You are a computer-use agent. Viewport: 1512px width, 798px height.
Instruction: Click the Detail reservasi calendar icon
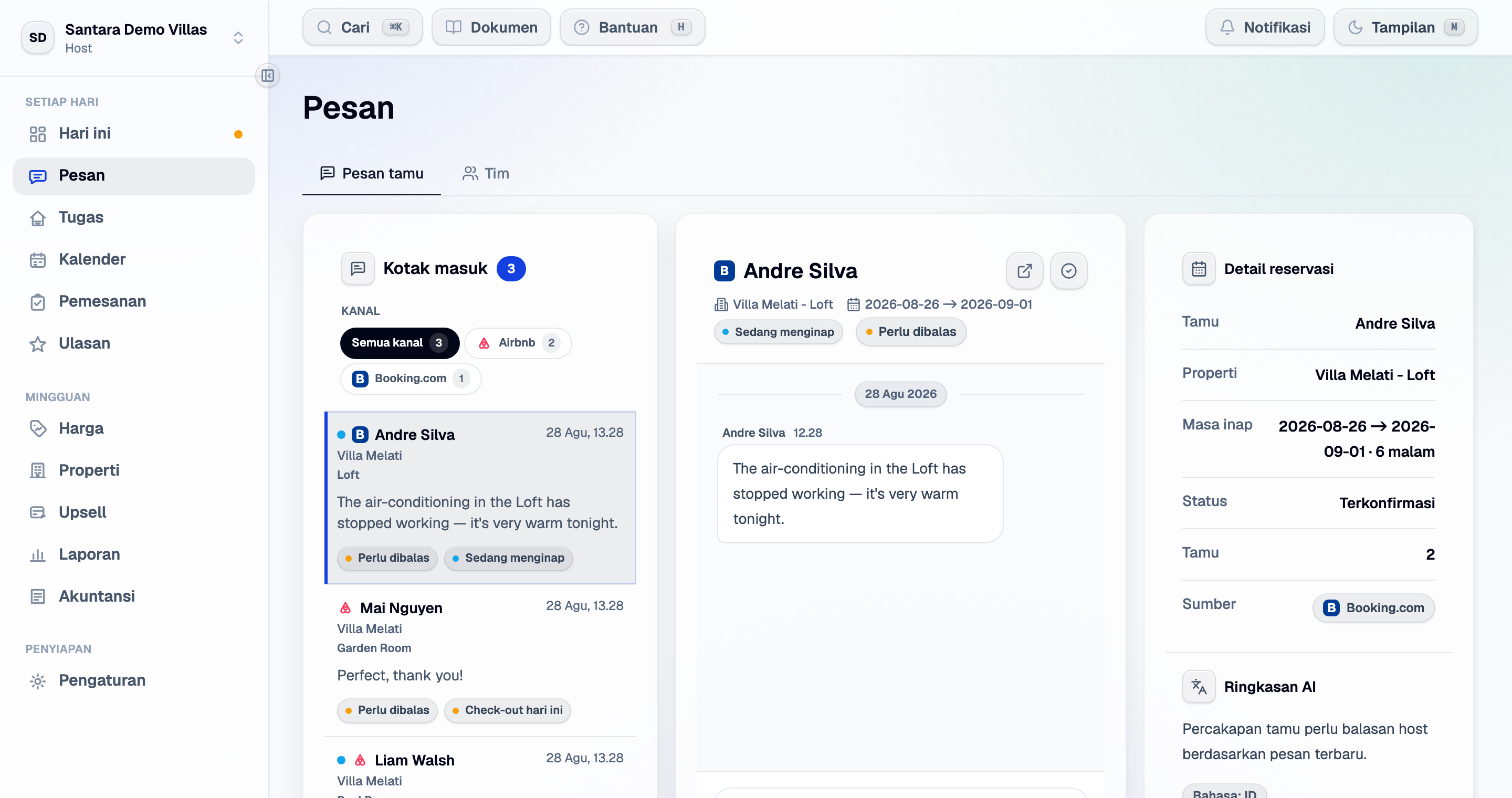tap(1199, 269)
